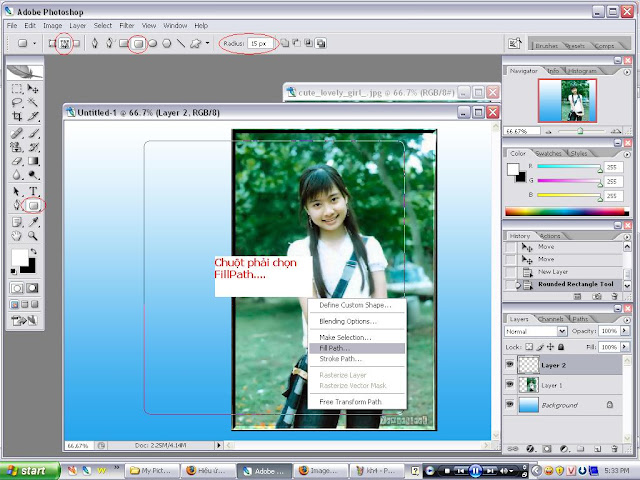The height and width of the screenshot is (480, 640).
Task: Hide the Background layer eye icon
Action: 510,404
